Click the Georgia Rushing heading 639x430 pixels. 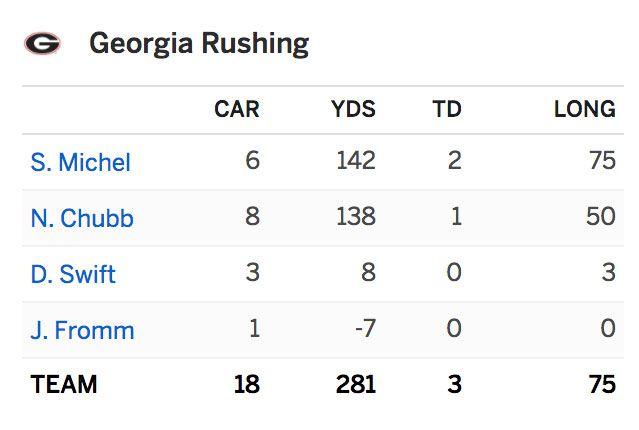(x=198, y=44)
